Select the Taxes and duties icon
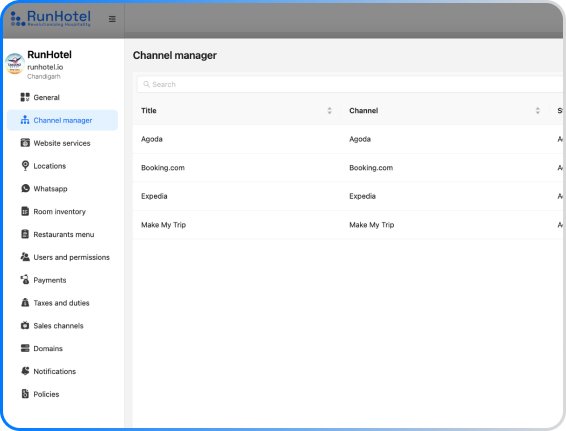This screenshot has height=431, width=566. point(25,302)
